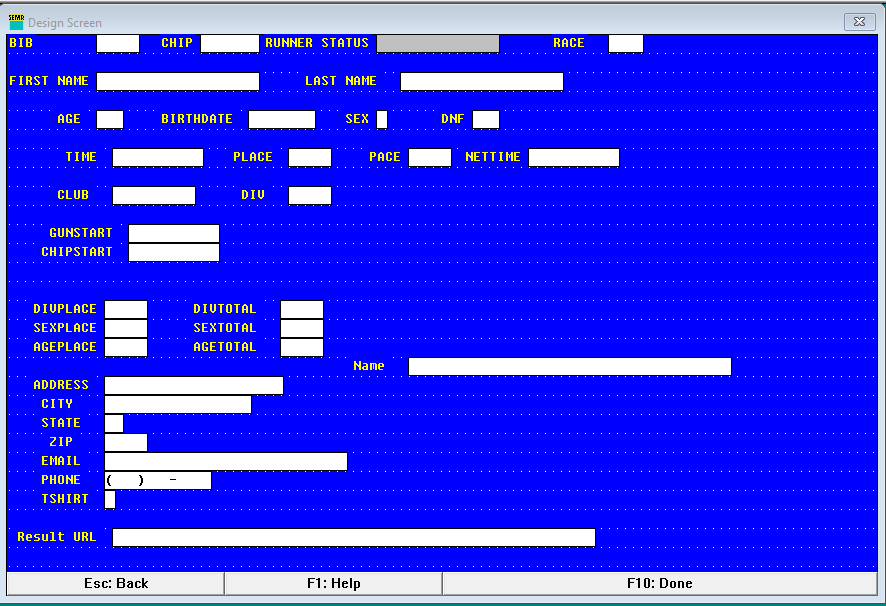
Task: Click the STATE field
Action: (114, 423)
